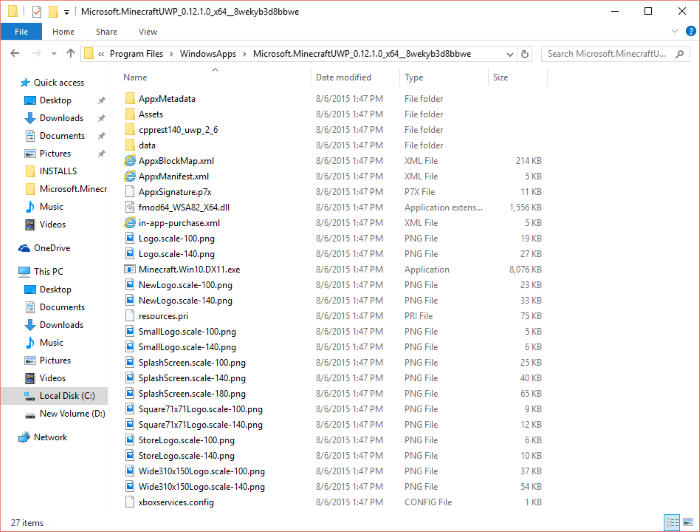Expand address bar history dropdown
Screen dimensions: 700x532
[510, 54]
